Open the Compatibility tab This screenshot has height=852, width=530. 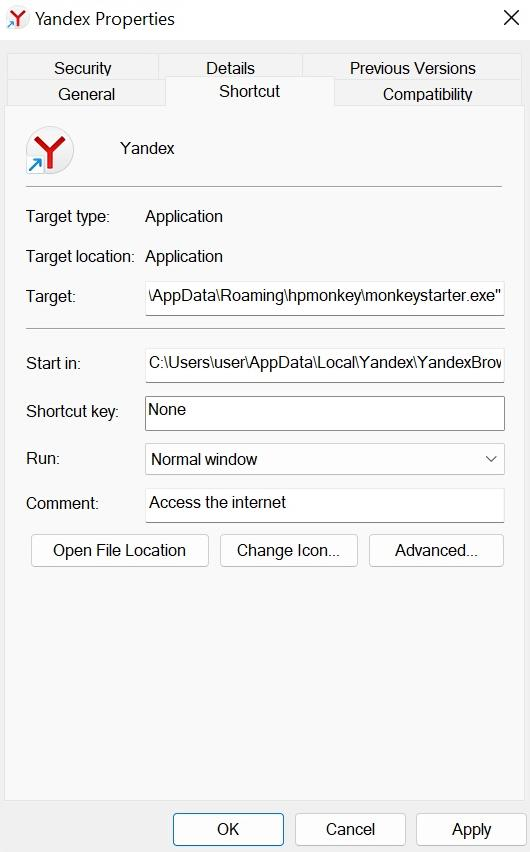click(x=427, y=94)
